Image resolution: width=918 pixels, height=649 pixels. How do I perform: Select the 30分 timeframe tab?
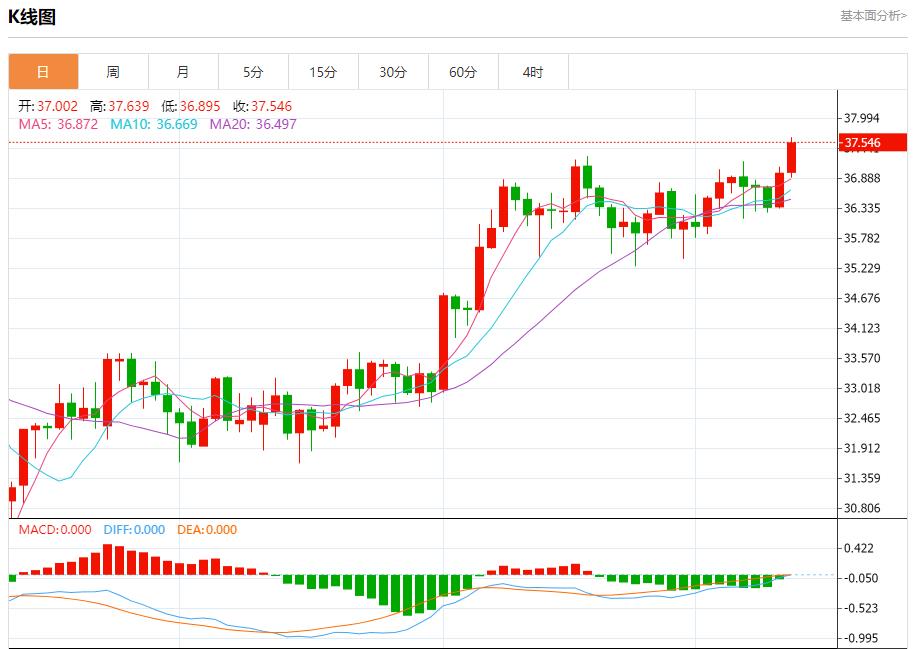tap(393, 72)
